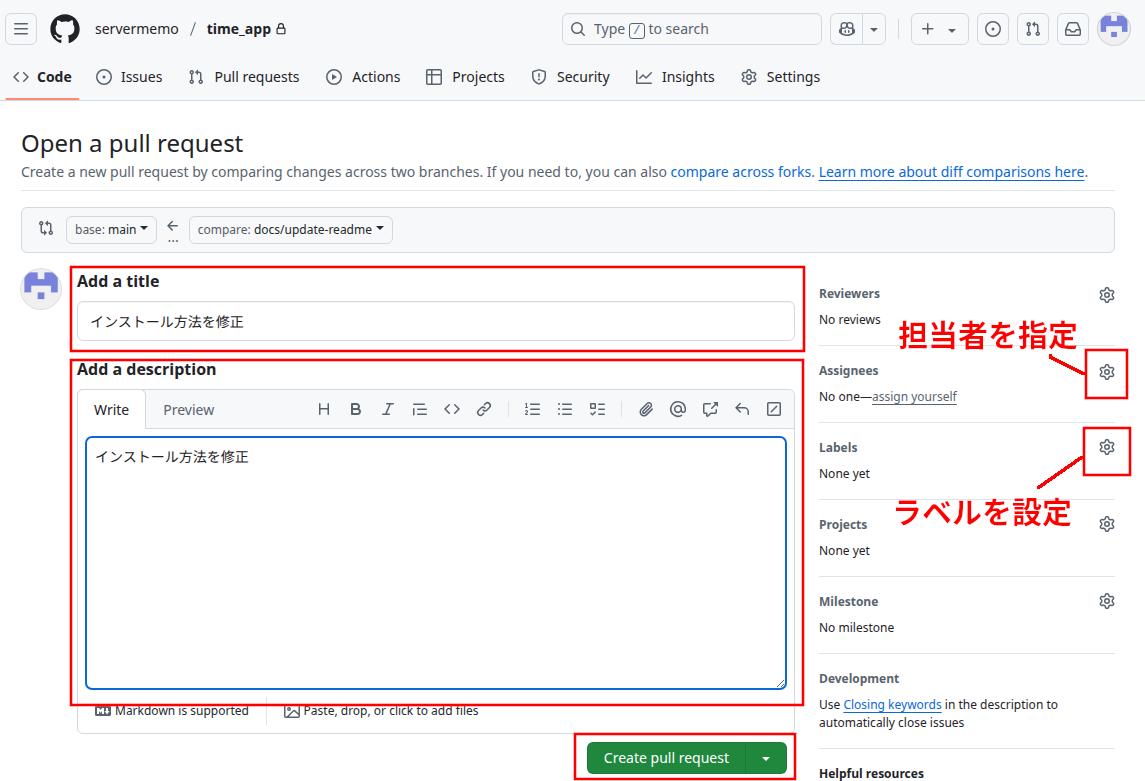1145x781 pixels.
Task: Switch to the Issues tab
Action: coord(129,77)
